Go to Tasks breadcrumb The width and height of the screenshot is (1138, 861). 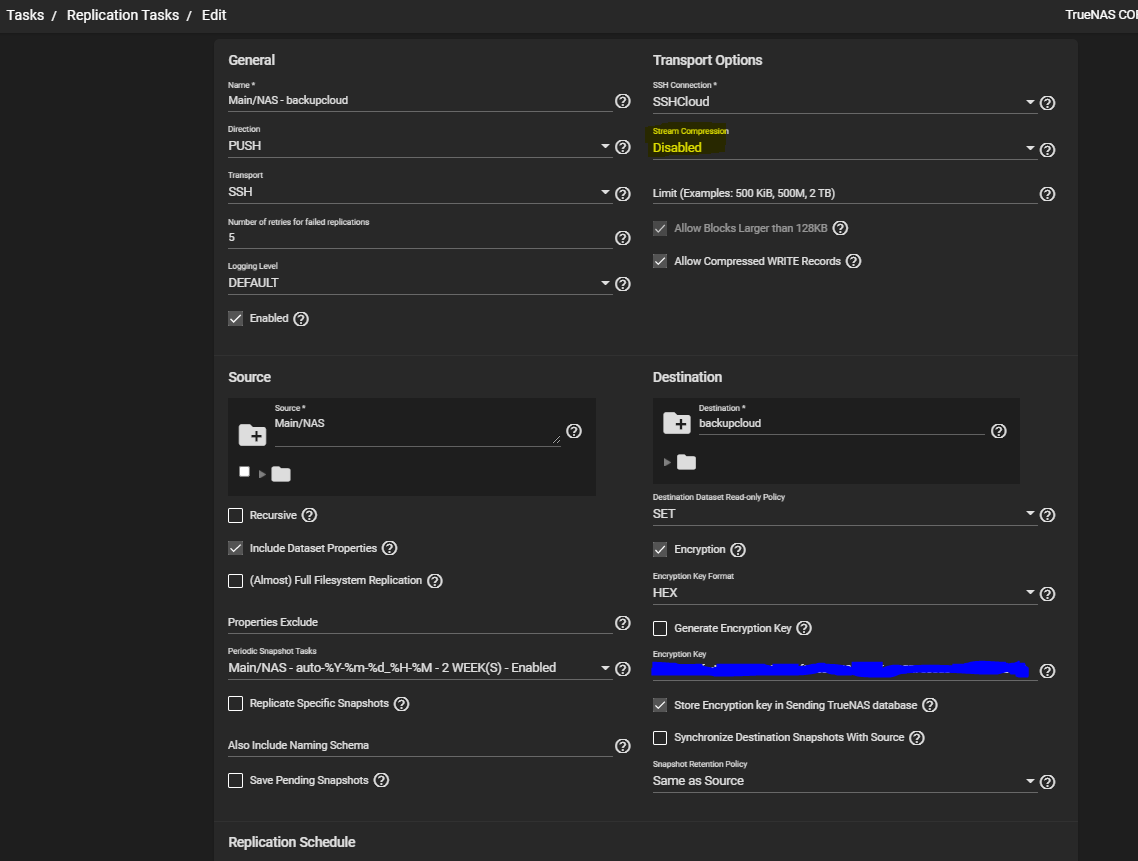pyautogui.click(x=25, y=15)
